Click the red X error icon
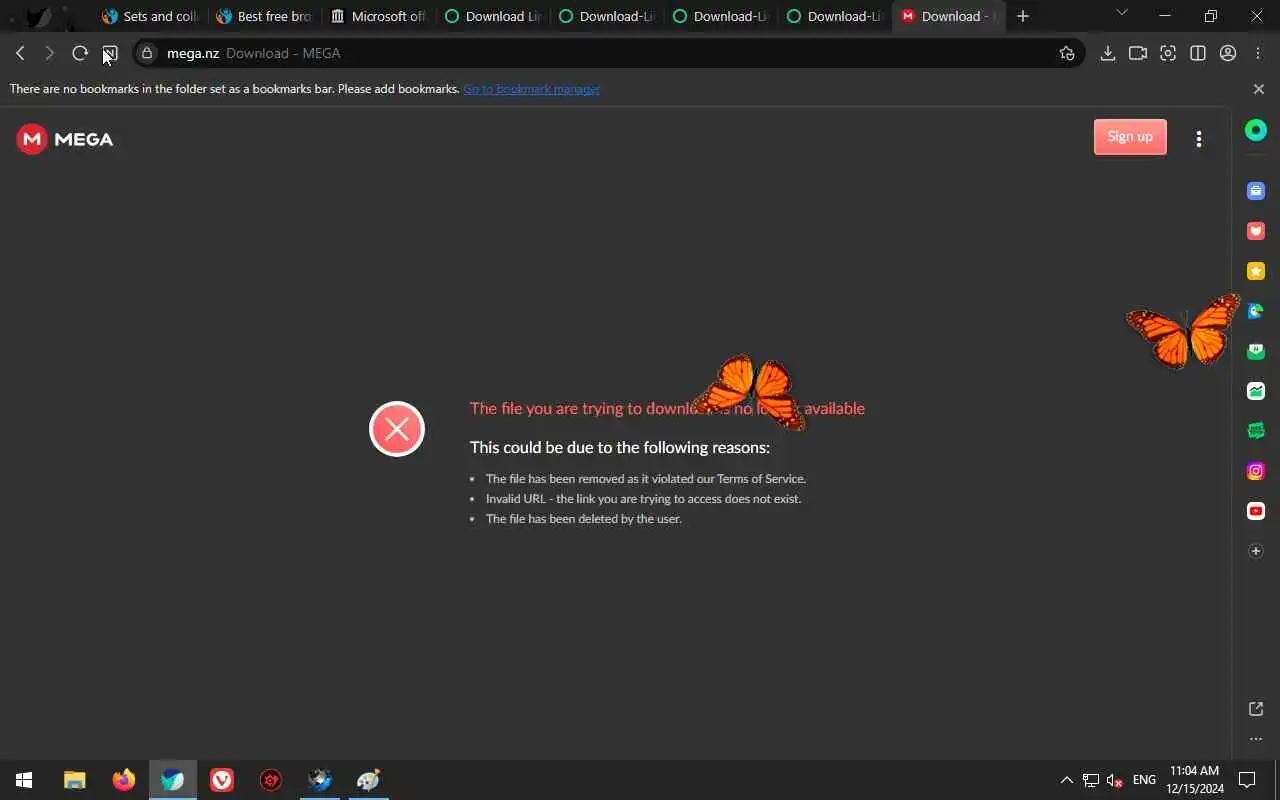The height and width of the screenshot is (800, 1280). [x=397, y=429]
